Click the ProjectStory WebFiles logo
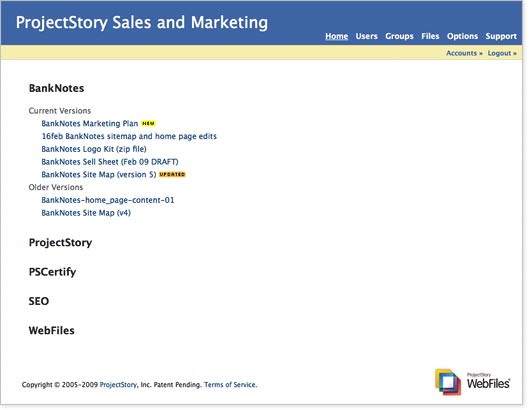Viewport: 529px width, 410px height. tap(472, 382)
